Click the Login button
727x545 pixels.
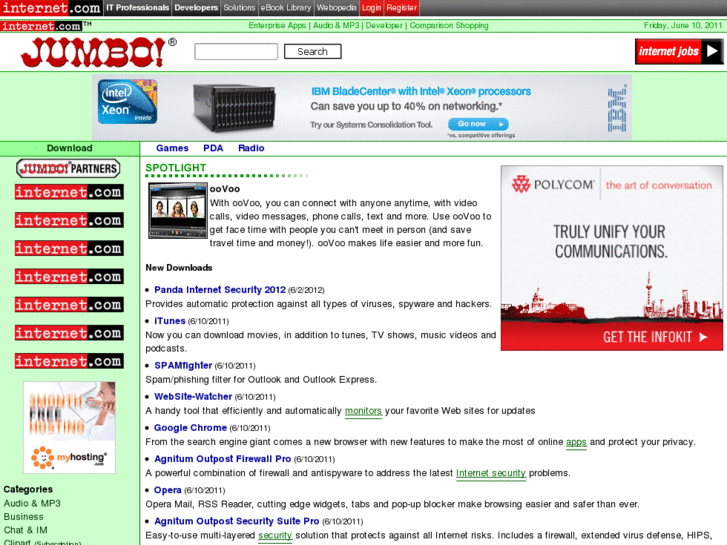click(x=371, y=8)
